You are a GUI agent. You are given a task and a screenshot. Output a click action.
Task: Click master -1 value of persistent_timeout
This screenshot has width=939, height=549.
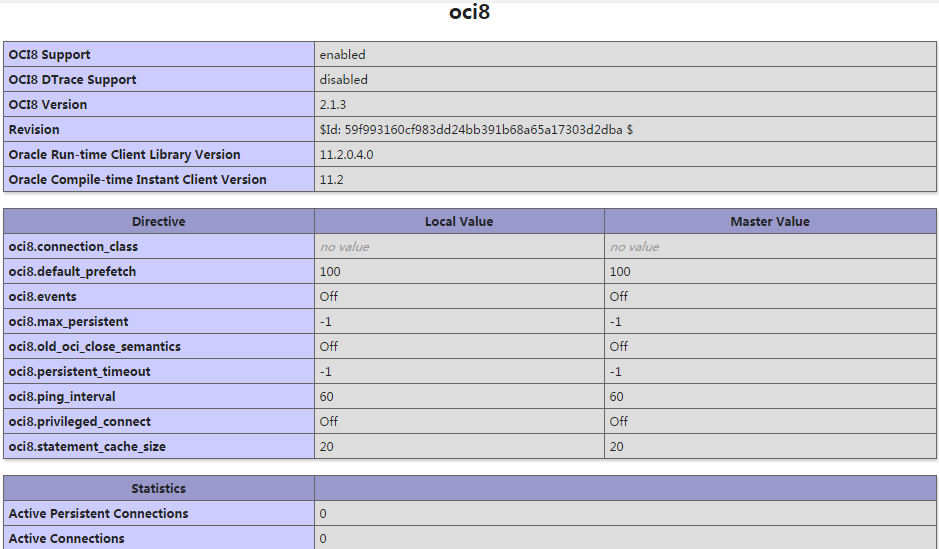click(x=616, y=372)
